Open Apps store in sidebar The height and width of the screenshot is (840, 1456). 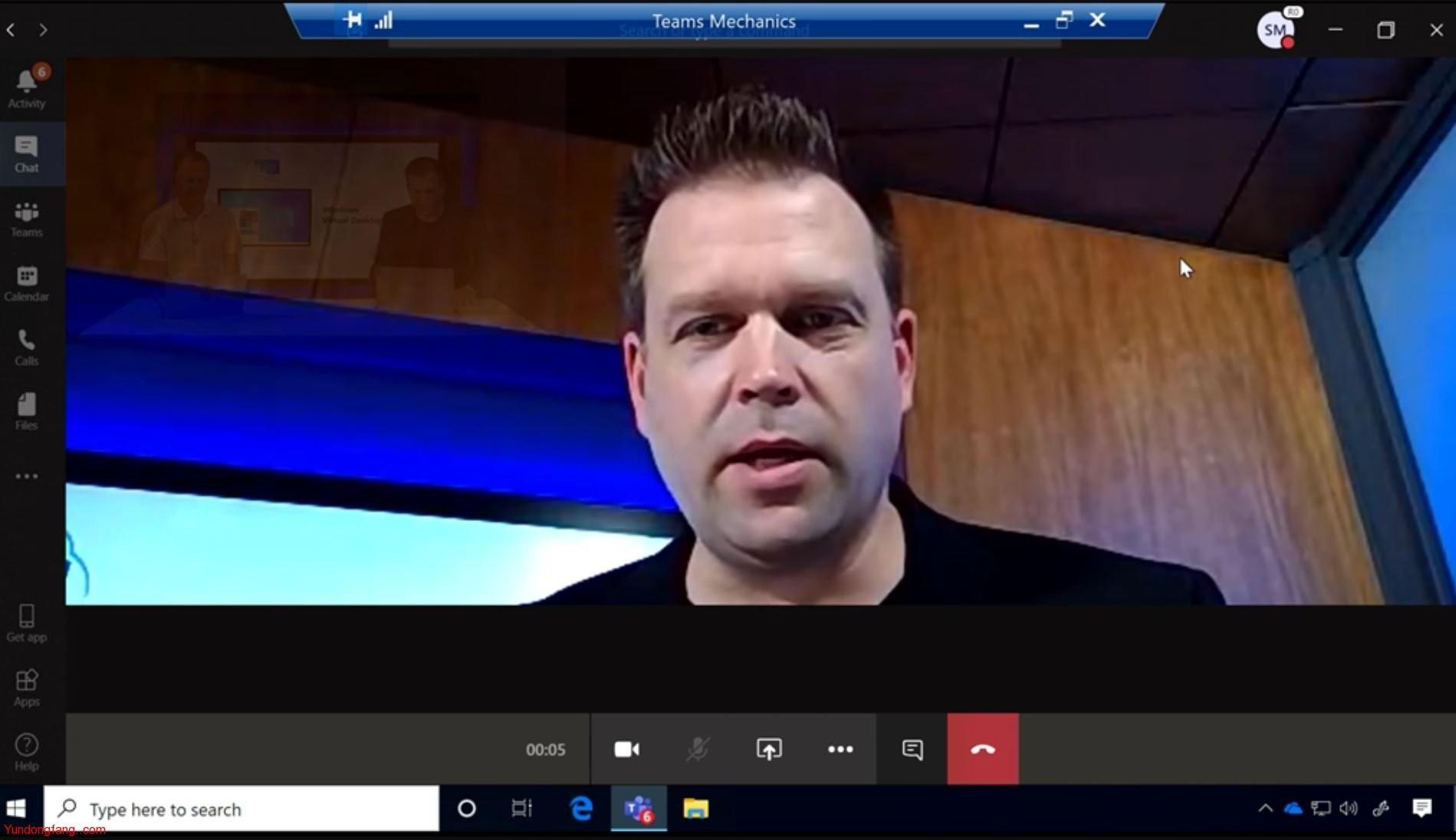click(27, 687)
